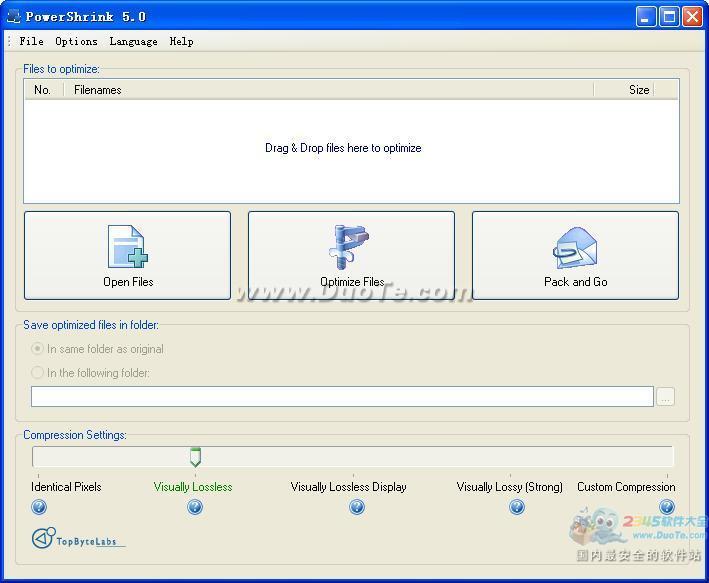
Task: Open the Help menu
Action: click(181, 41)
